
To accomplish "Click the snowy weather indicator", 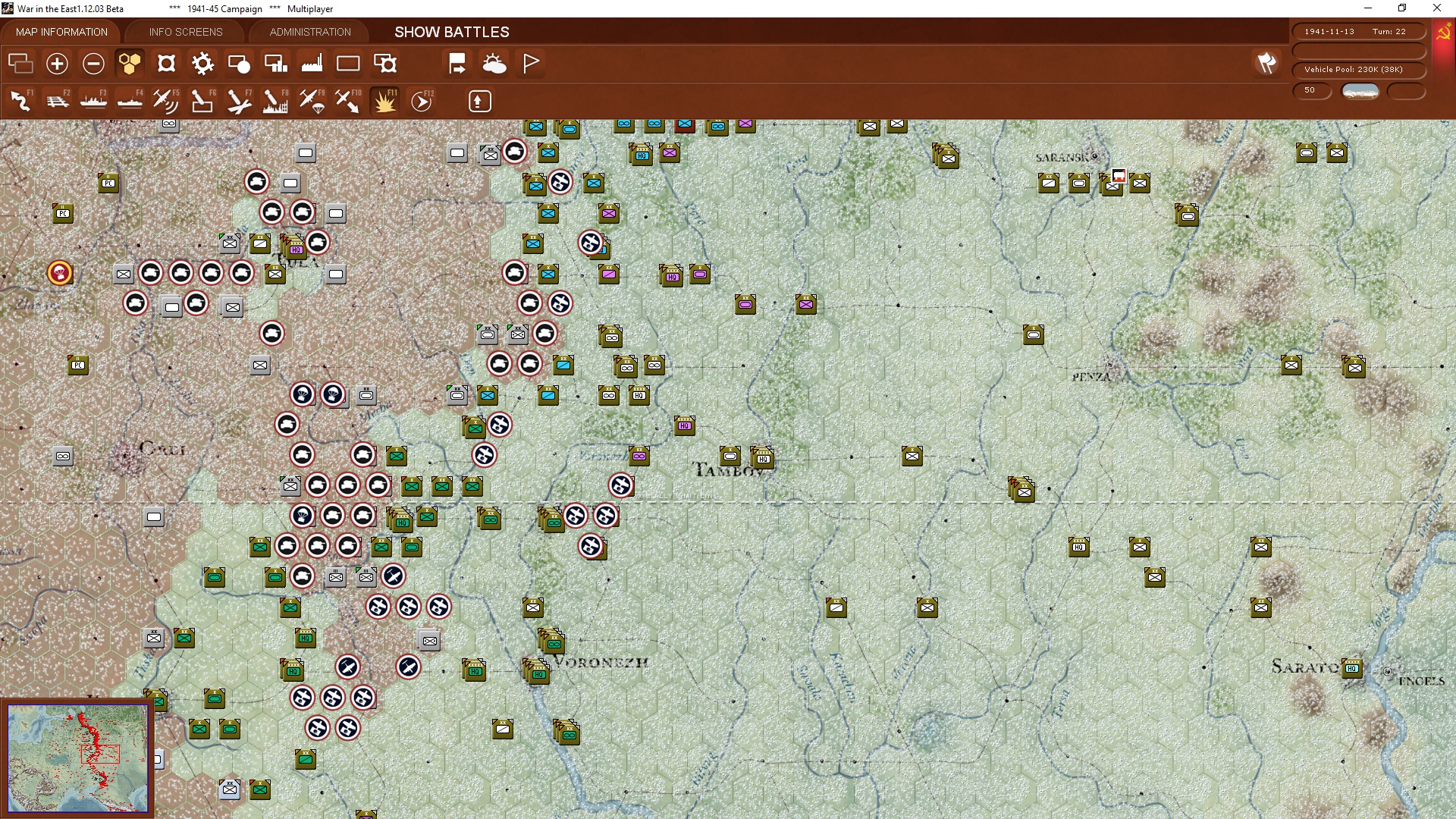I will click(x=1360, y=91).
